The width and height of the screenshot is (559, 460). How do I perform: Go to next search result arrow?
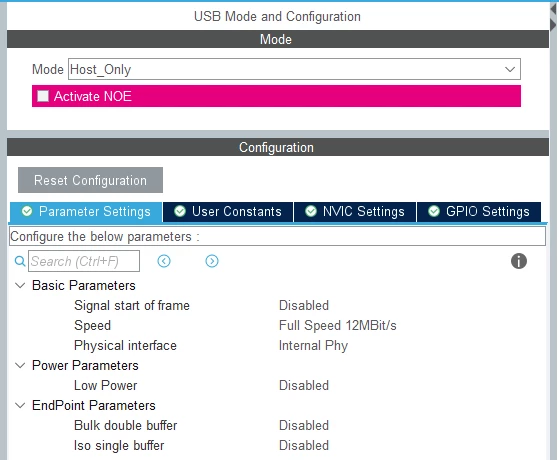[x=212, y=261]
